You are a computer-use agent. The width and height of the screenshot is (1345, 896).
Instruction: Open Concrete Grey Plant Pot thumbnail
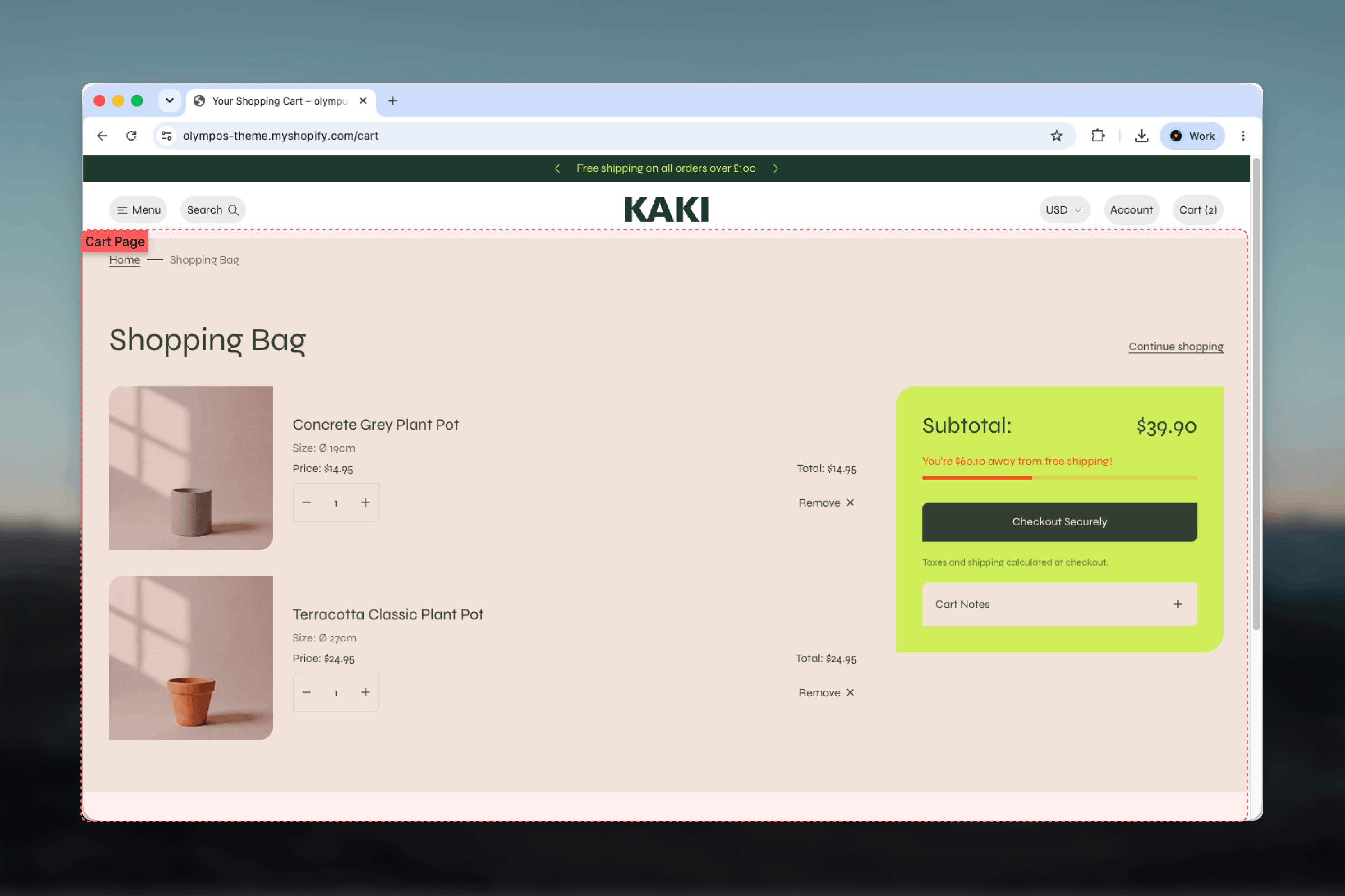coord(191,468)
